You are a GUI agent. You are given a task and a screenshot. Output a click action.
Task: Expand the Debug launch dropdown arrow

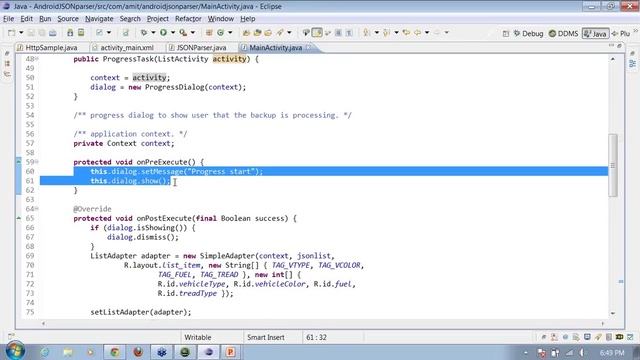tap(153, 33)
